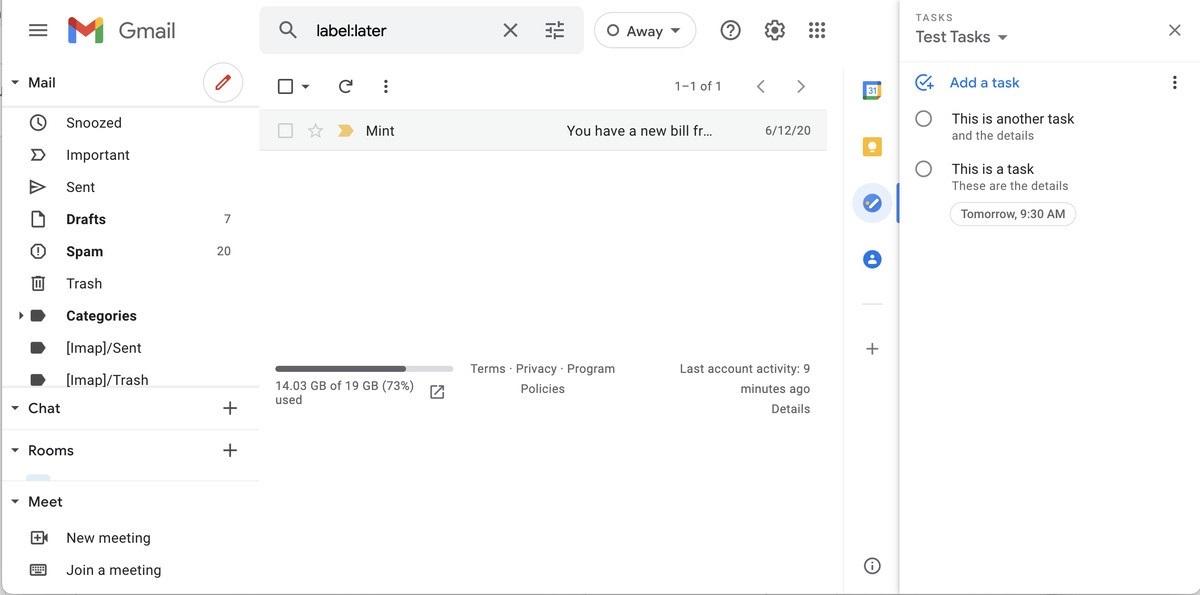Open Gmail settings gear

point(774,31)
